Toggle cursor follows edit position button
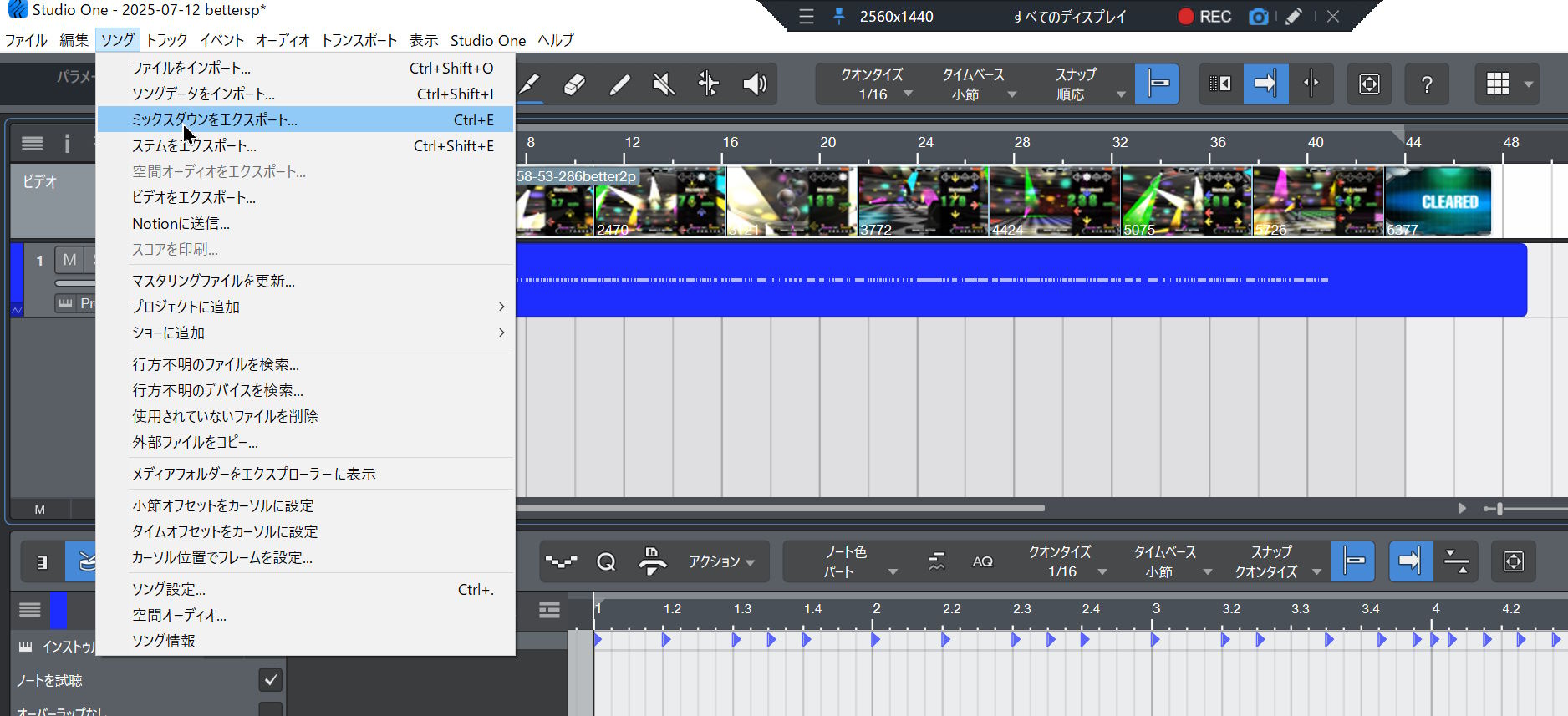 pyautogui.click(x=1311, y=84)
